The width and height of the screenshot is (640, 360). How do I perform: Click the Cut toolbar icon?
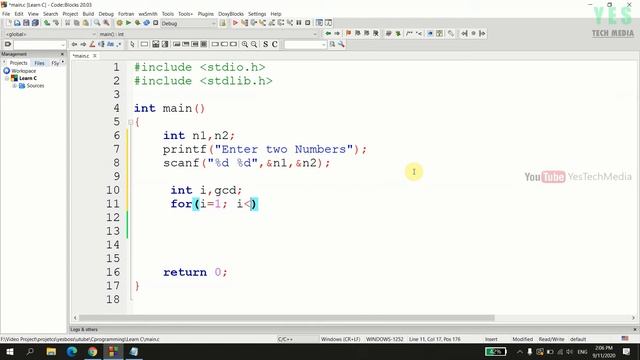[68, 23]
